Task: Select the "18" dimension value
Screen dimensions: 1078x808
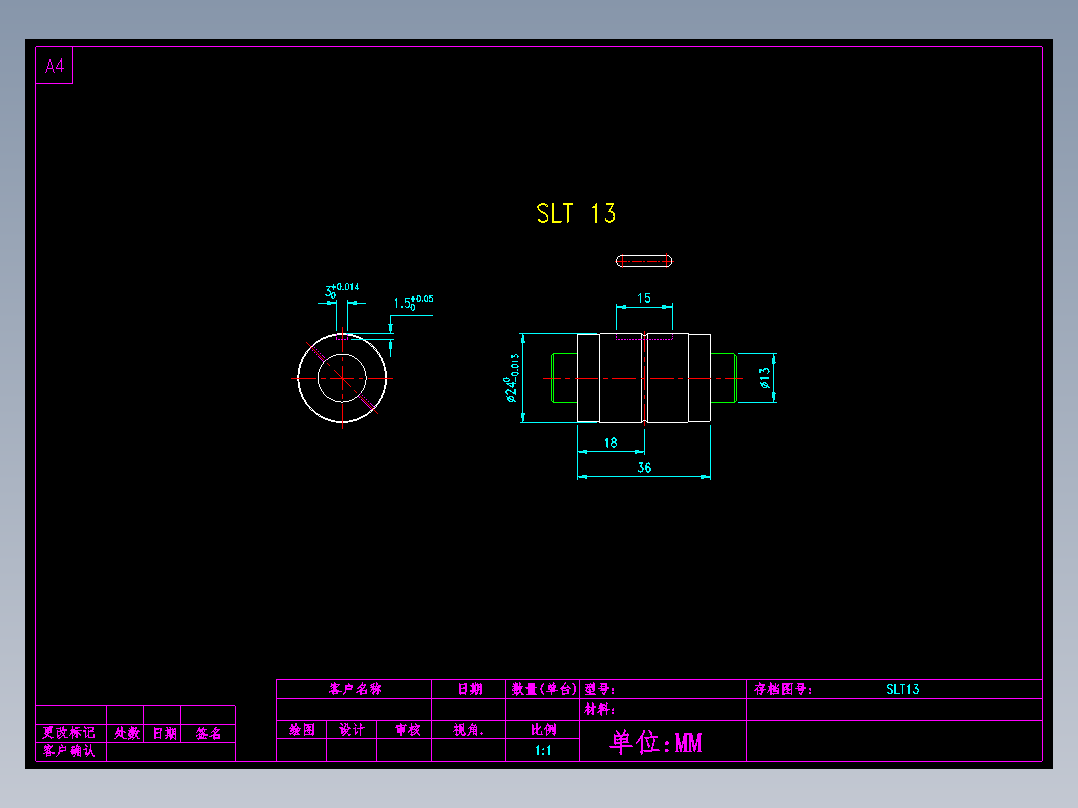Action: click(x=610, y=443)
